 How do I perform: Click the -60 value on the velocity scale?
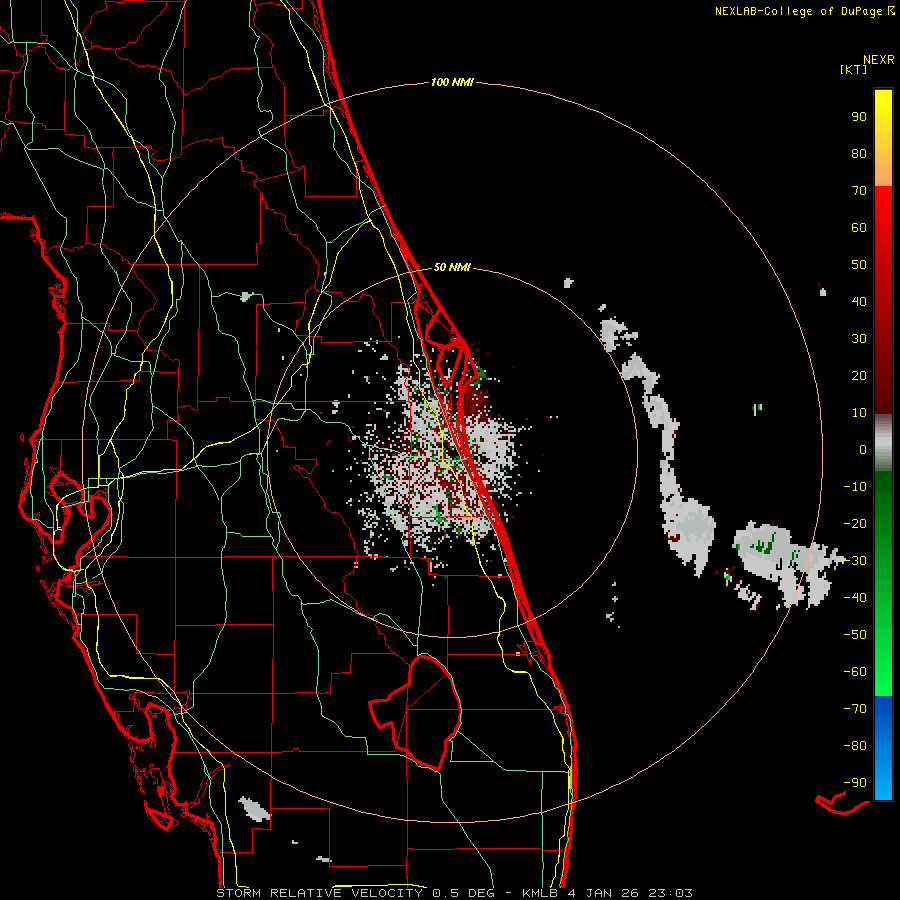855,672
